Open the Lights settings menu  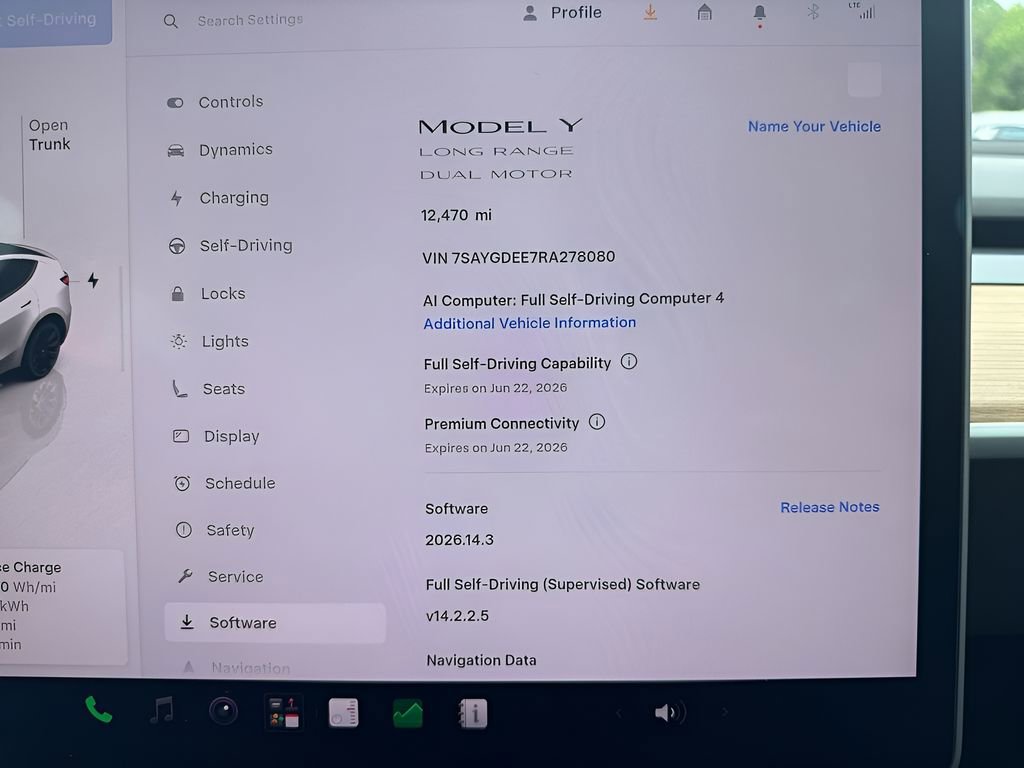point(225,342)
